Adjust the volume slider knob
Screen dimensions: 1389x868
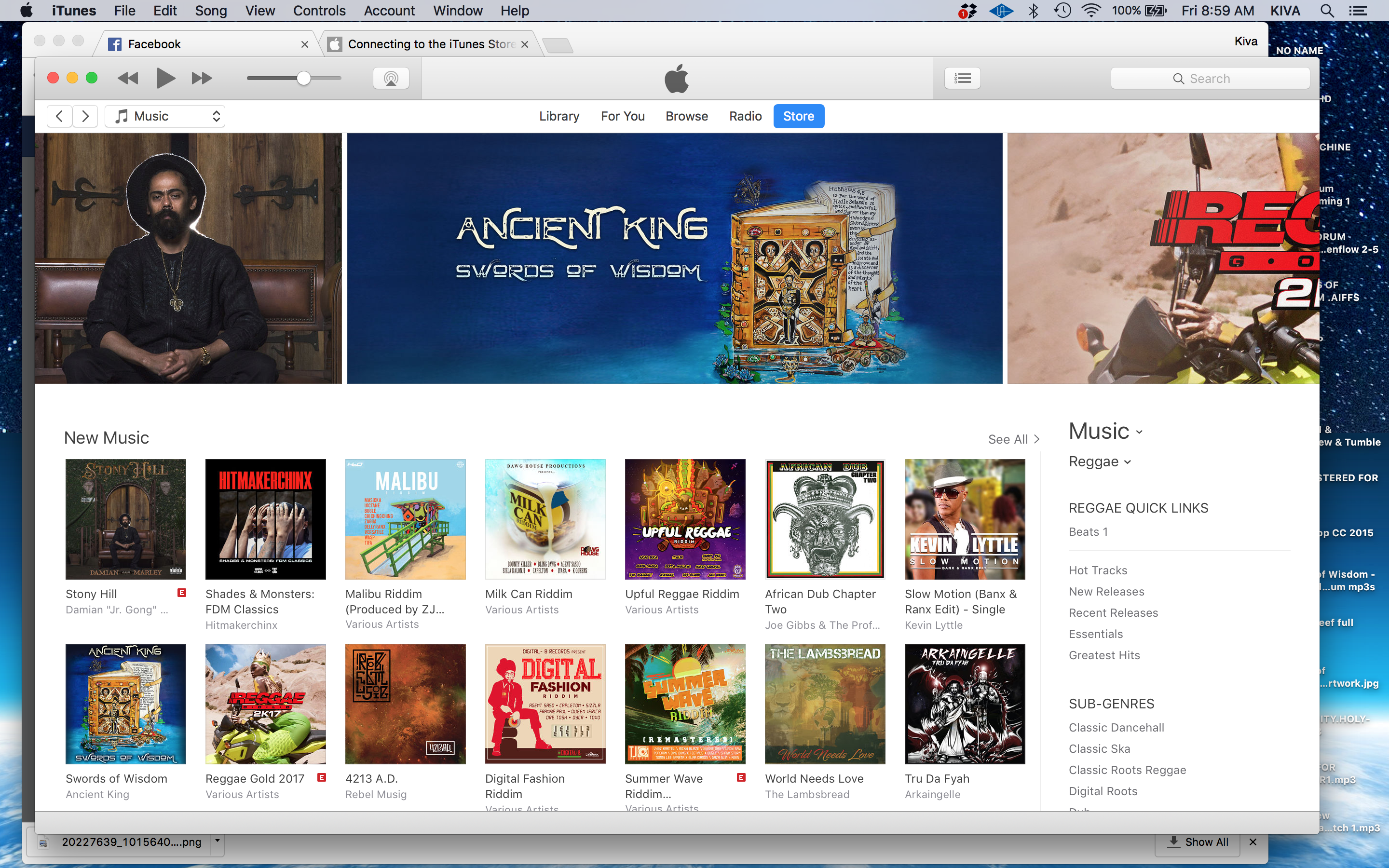(304, 78)
